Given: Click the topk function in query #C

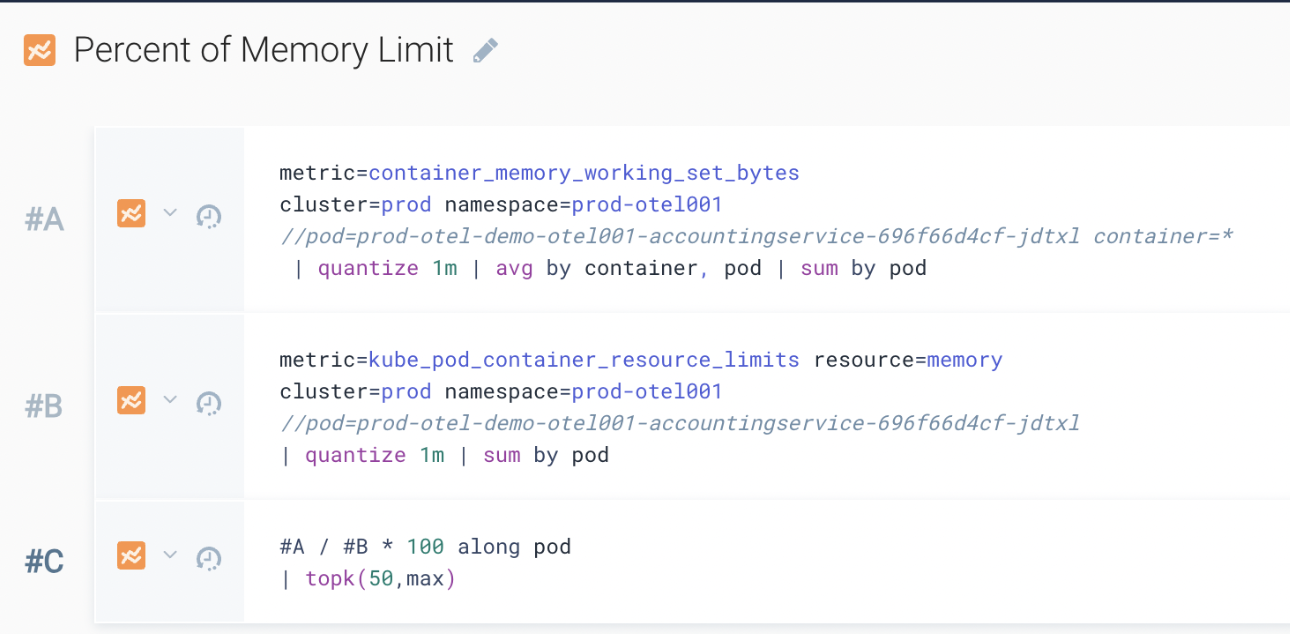Looking at the screenshot, I should pos(331,578).
